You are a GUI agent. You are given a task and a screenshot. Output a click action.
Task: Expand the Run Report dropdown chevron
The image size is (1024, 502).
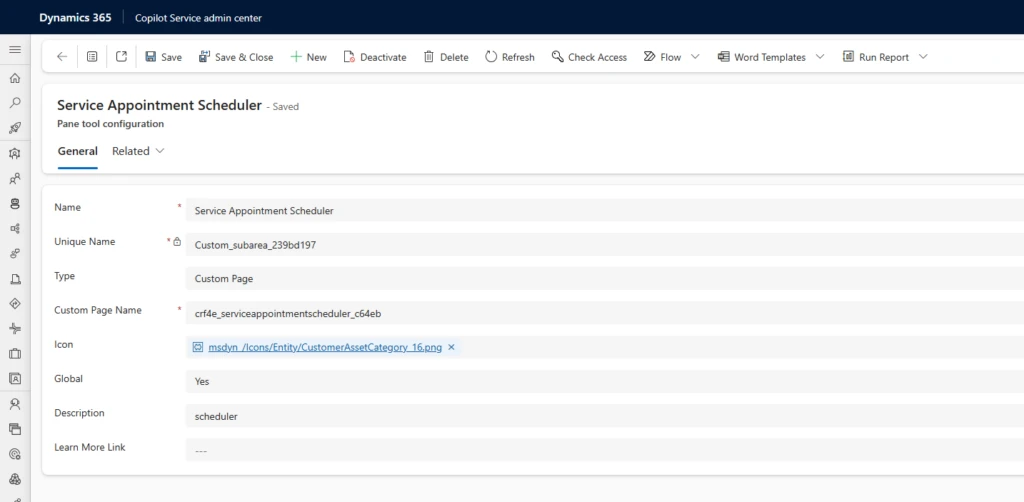923,57
